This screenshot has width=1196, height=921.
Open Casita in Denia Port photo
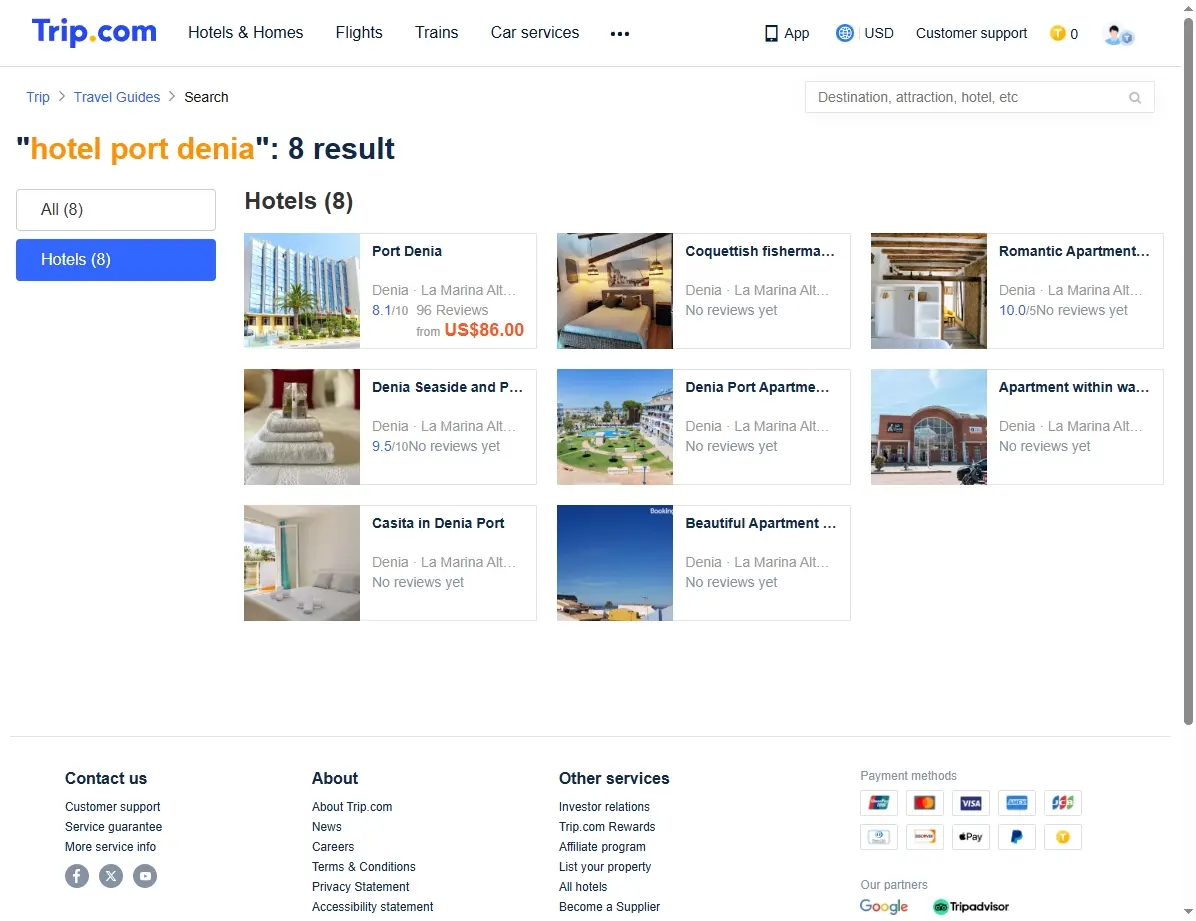click(x=302, y=563)
